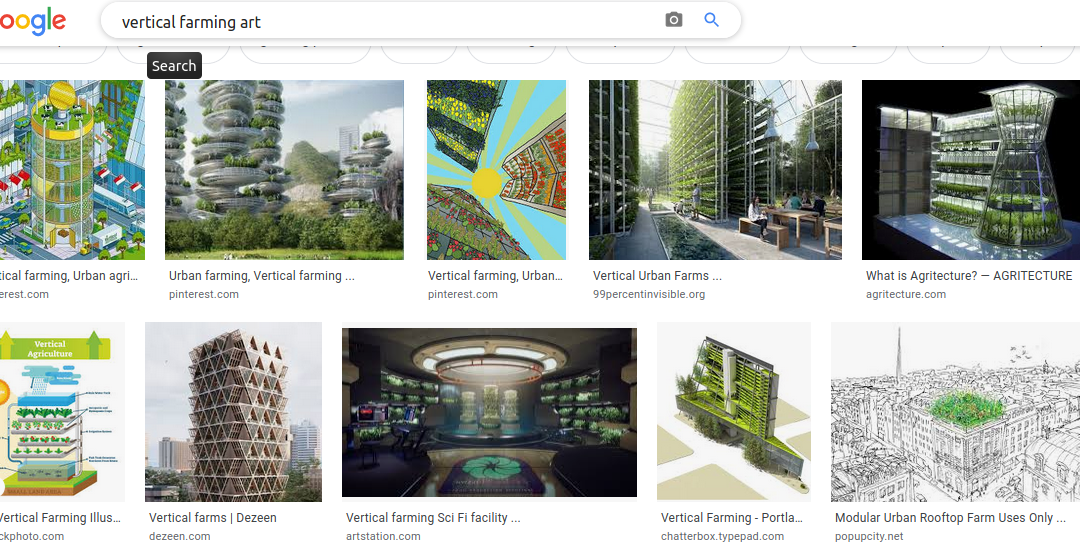Click the 'What is Agritecture?' result title
This screenshot has width=1080, height=551.
968,276
